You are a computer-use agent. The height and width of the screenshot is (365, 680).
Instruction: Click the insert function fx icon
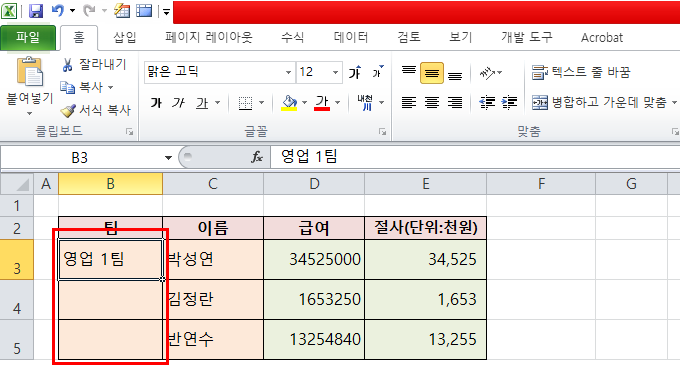click(x=257, y=157)
